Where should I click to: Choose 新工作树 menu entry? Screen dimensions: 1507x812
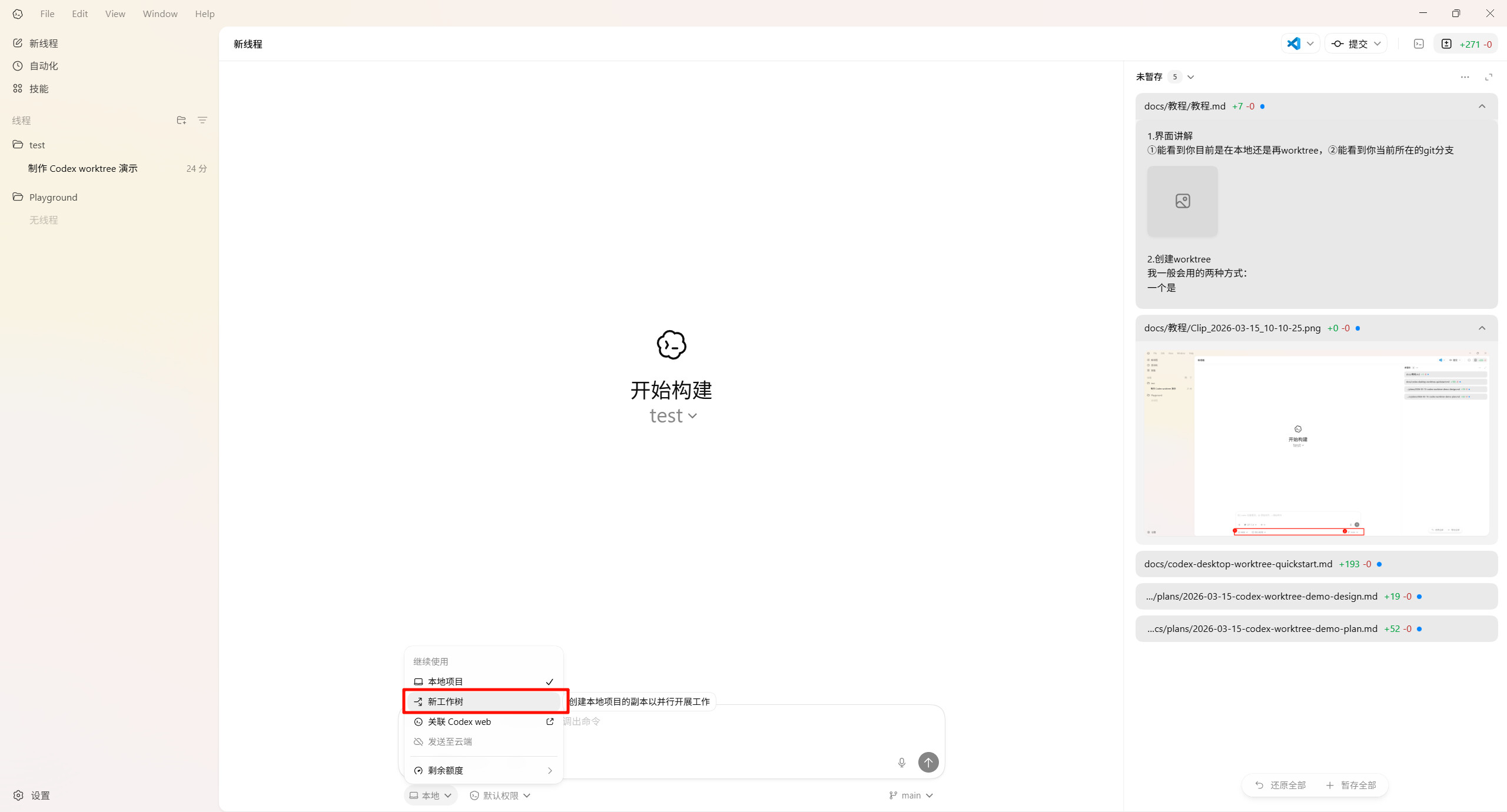click(483, 701)
